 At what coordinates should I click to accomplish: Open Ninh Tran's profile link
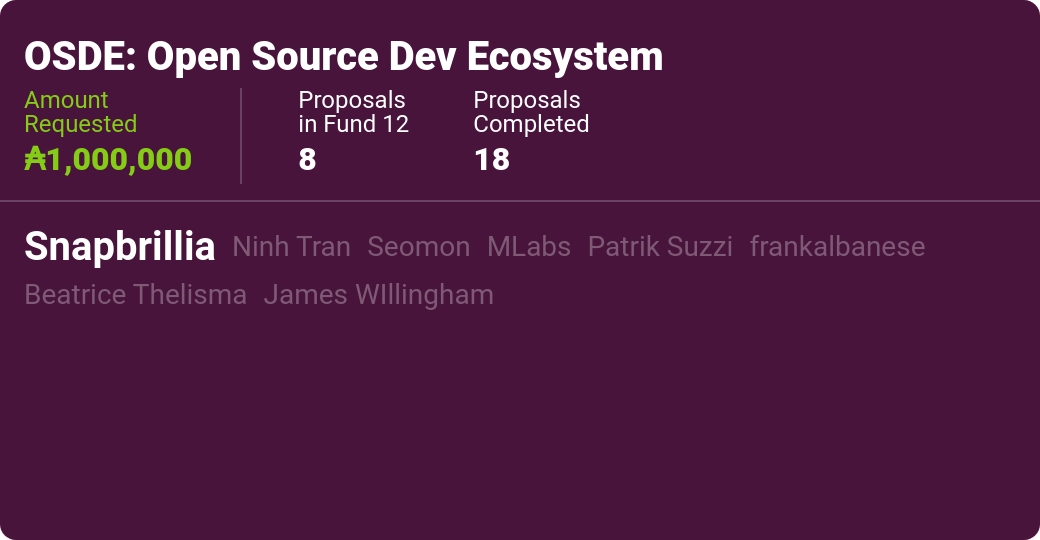(291, 247)
